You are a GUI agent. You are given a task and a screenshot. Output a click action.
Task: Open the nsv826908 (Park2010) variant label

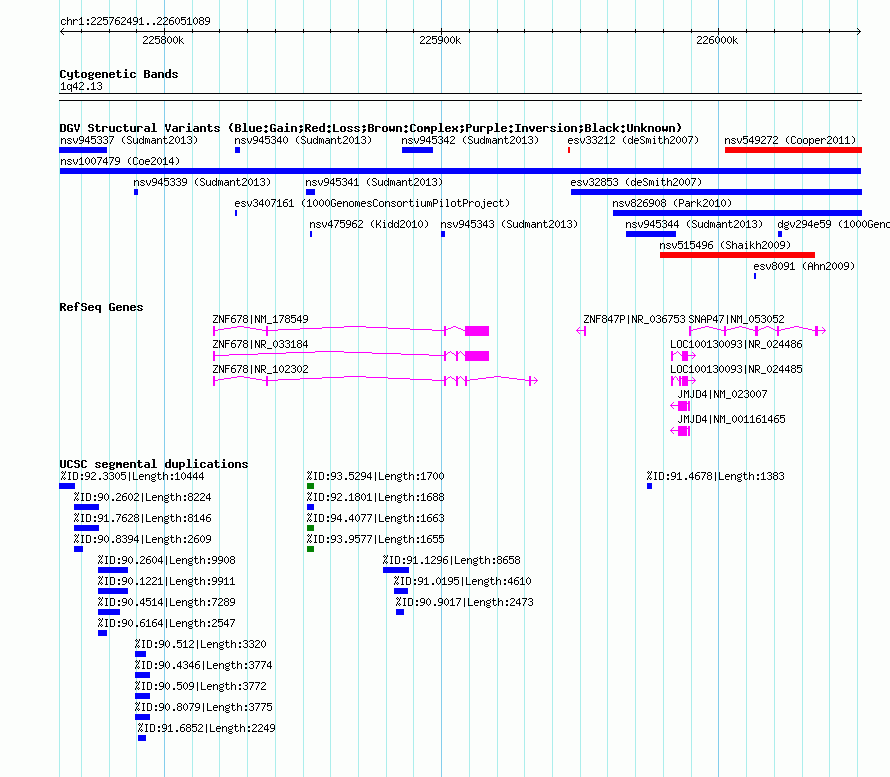(x=672, y=203)
